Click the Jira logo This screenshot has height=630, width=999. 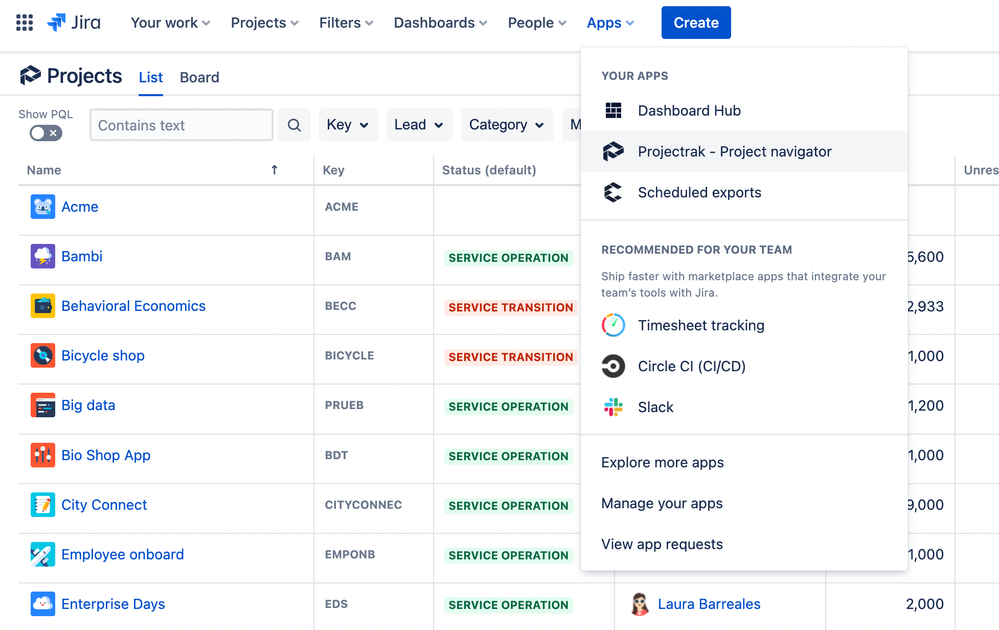pyautogui.click(x=74, y=23)
